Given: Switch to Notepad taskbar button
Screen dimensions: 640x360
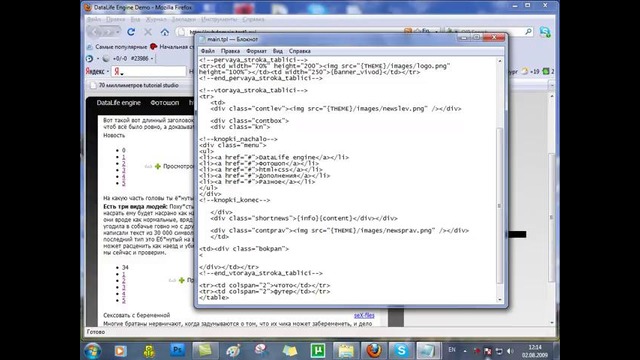Looking at the screenshot, I should point(428,351).
